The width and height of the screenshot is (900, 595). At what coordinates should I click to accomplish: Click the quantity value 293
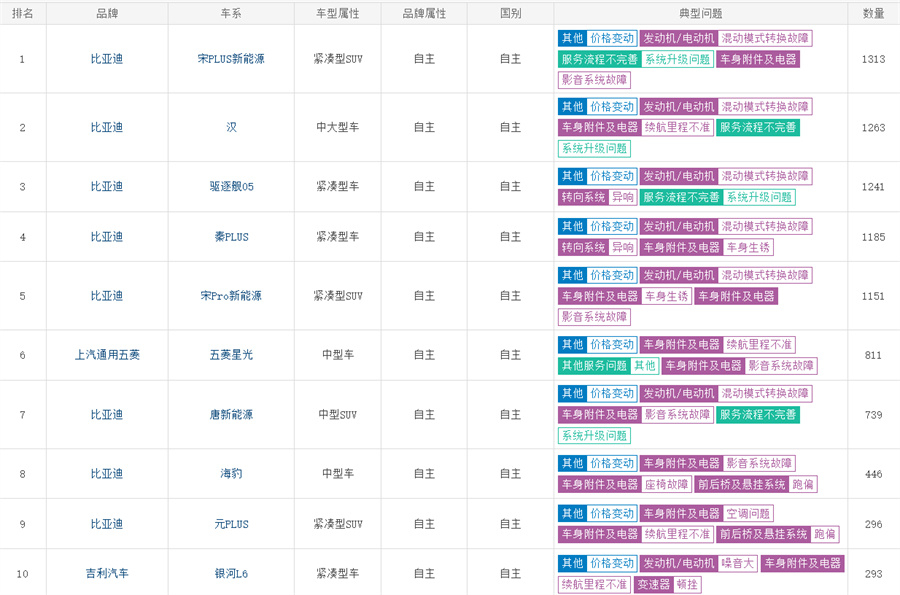(x=873, y=573)
